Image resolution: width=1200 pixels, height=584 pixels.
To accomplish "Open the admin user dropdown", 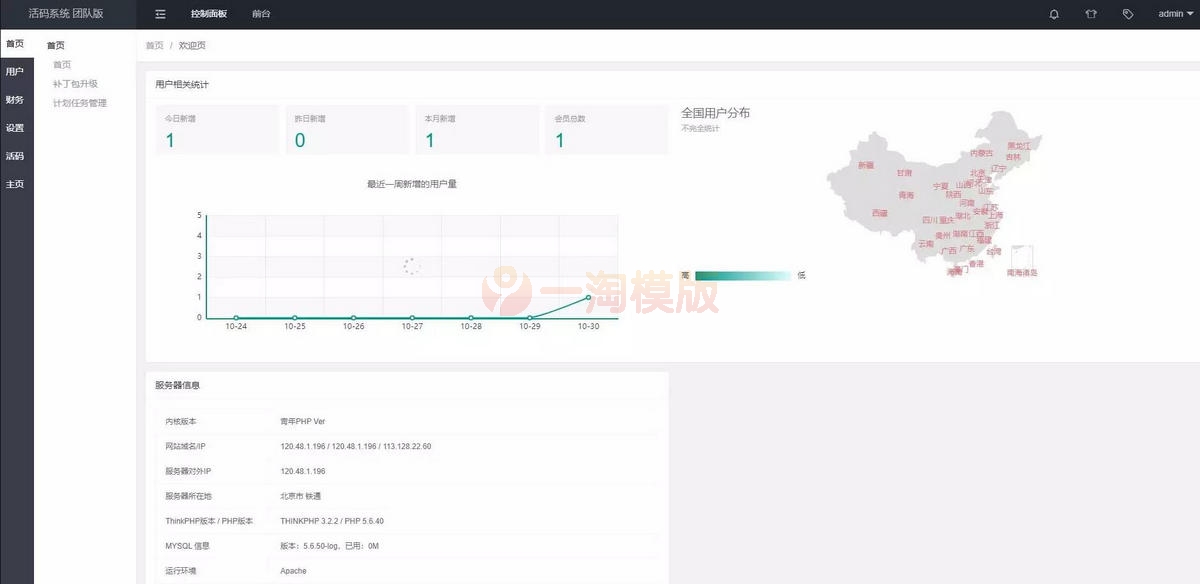I will coord(1174,13).
